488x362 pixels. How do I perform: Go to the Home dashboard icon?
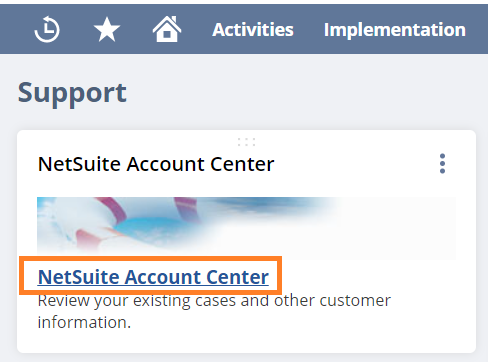click(167, 29)
